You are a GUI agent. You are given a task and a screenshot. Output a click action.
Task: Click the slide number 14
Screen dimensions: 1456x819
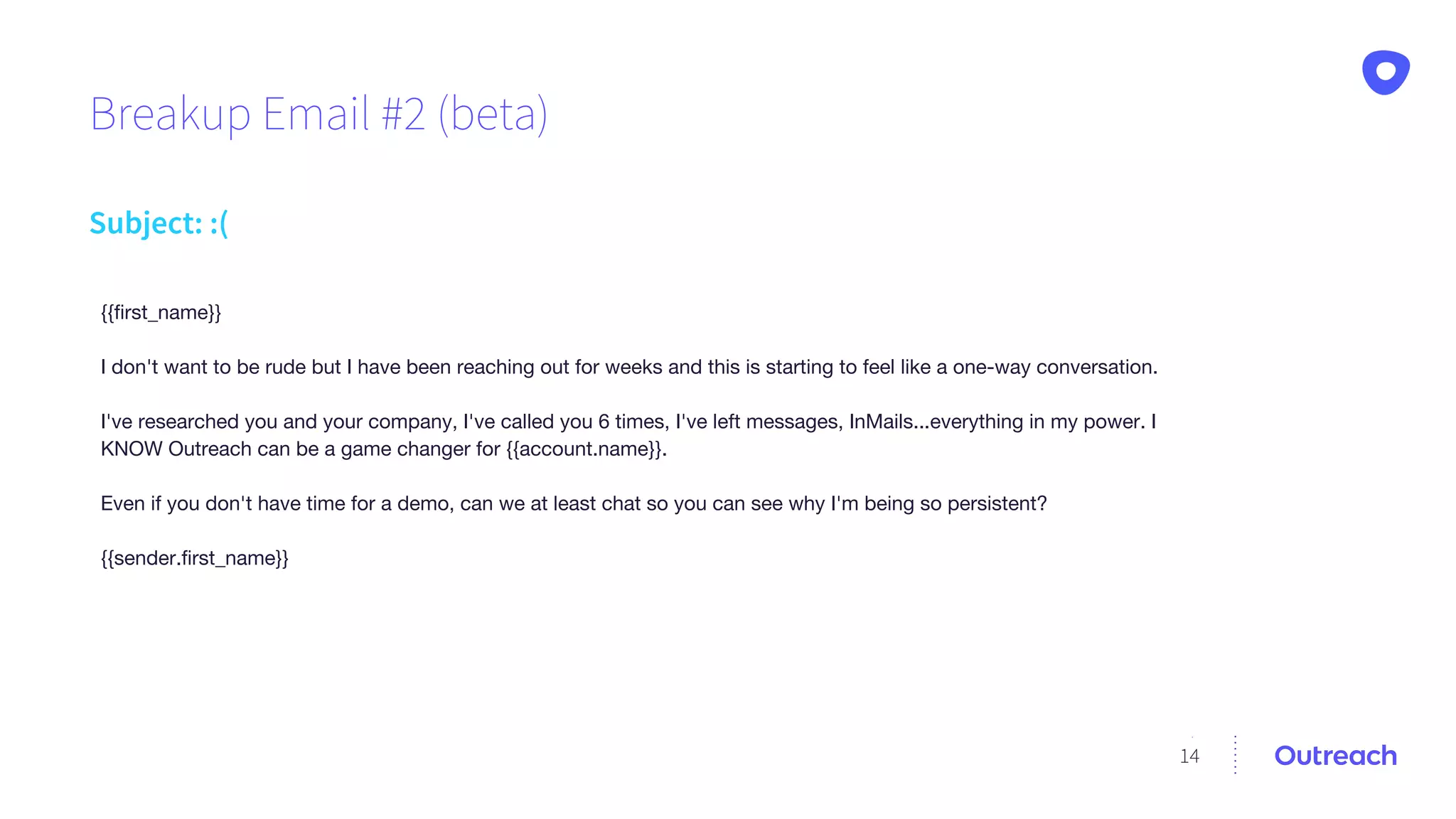point(1189,756)
